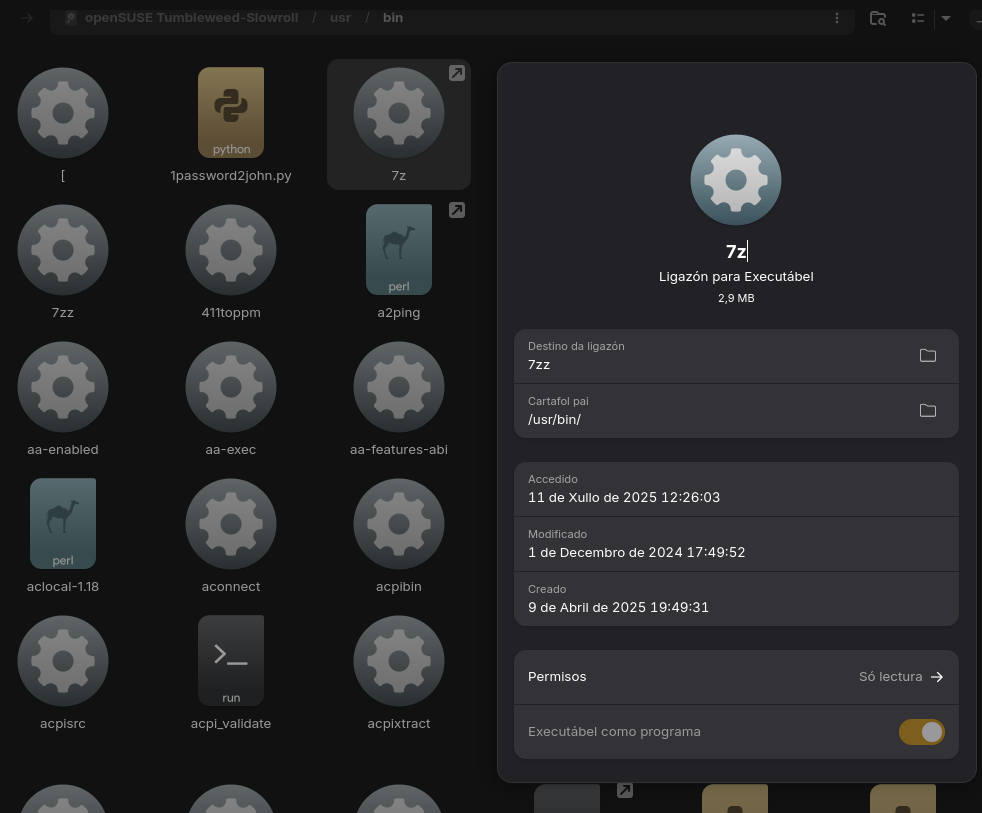Click the search folder icon in header
The height and width of the screenshot is (813, 982).
[x=878, y=18]
